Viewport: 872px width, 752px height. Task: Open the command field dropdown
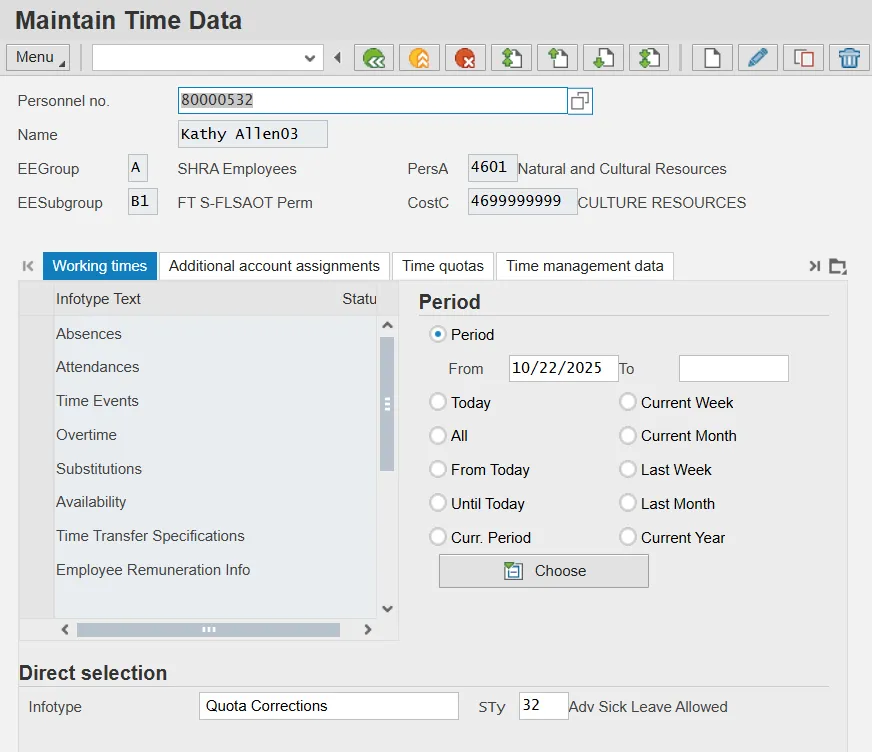[310, 58]
